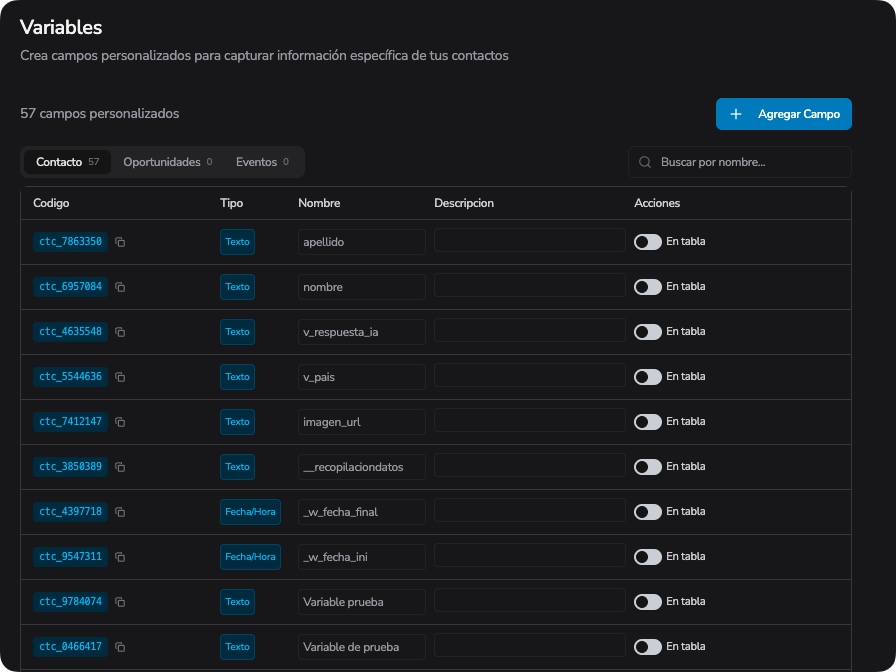Click Texto type badge for imagen_url
Image resolution: width=896 pixels, height=672 pixels.
click(237, 422)
